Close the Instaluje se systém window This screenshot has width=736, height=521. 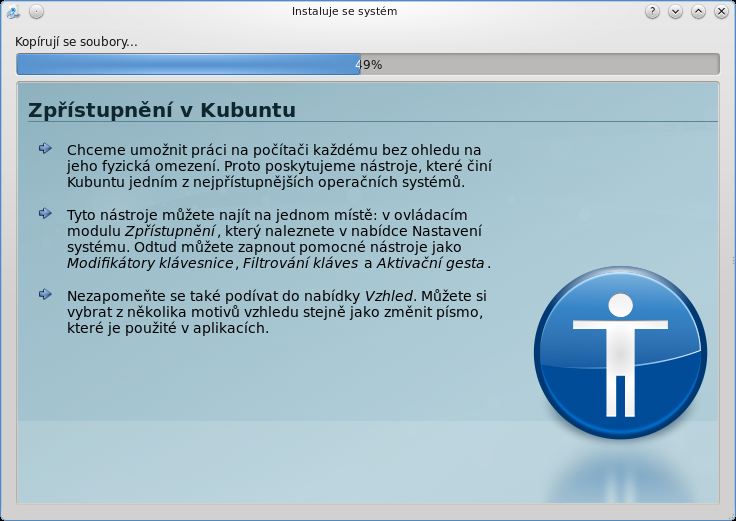point(721,11)
